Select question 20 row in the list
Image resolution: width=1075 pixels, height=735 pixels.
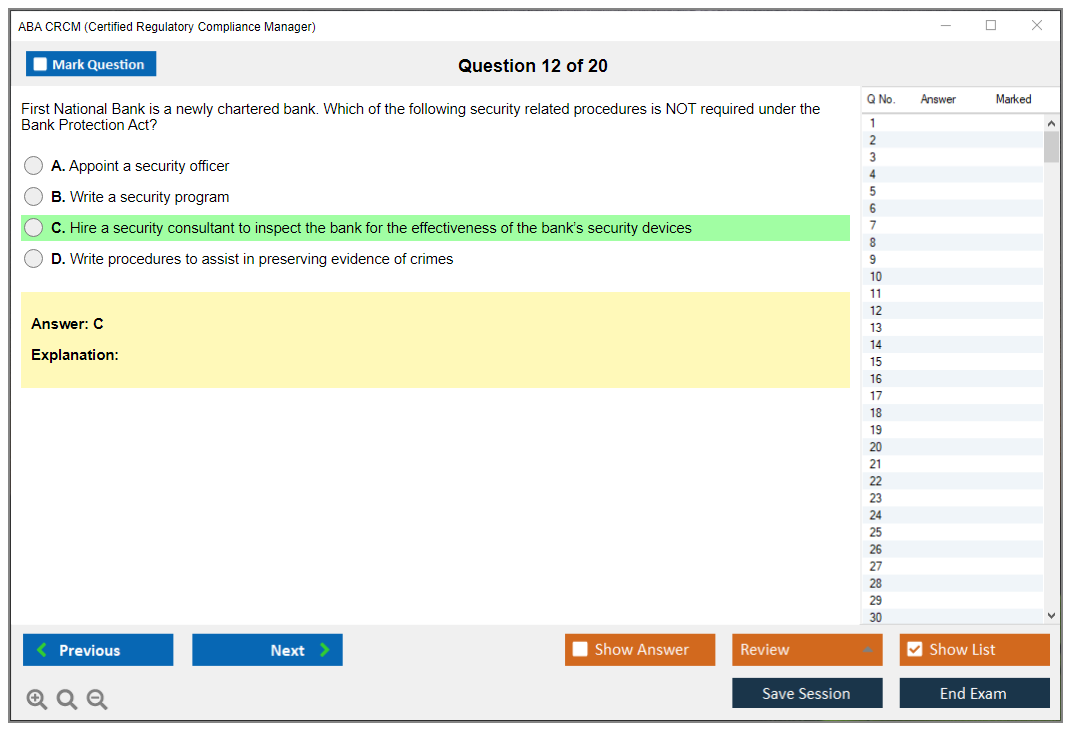click(x=876, y=447)
